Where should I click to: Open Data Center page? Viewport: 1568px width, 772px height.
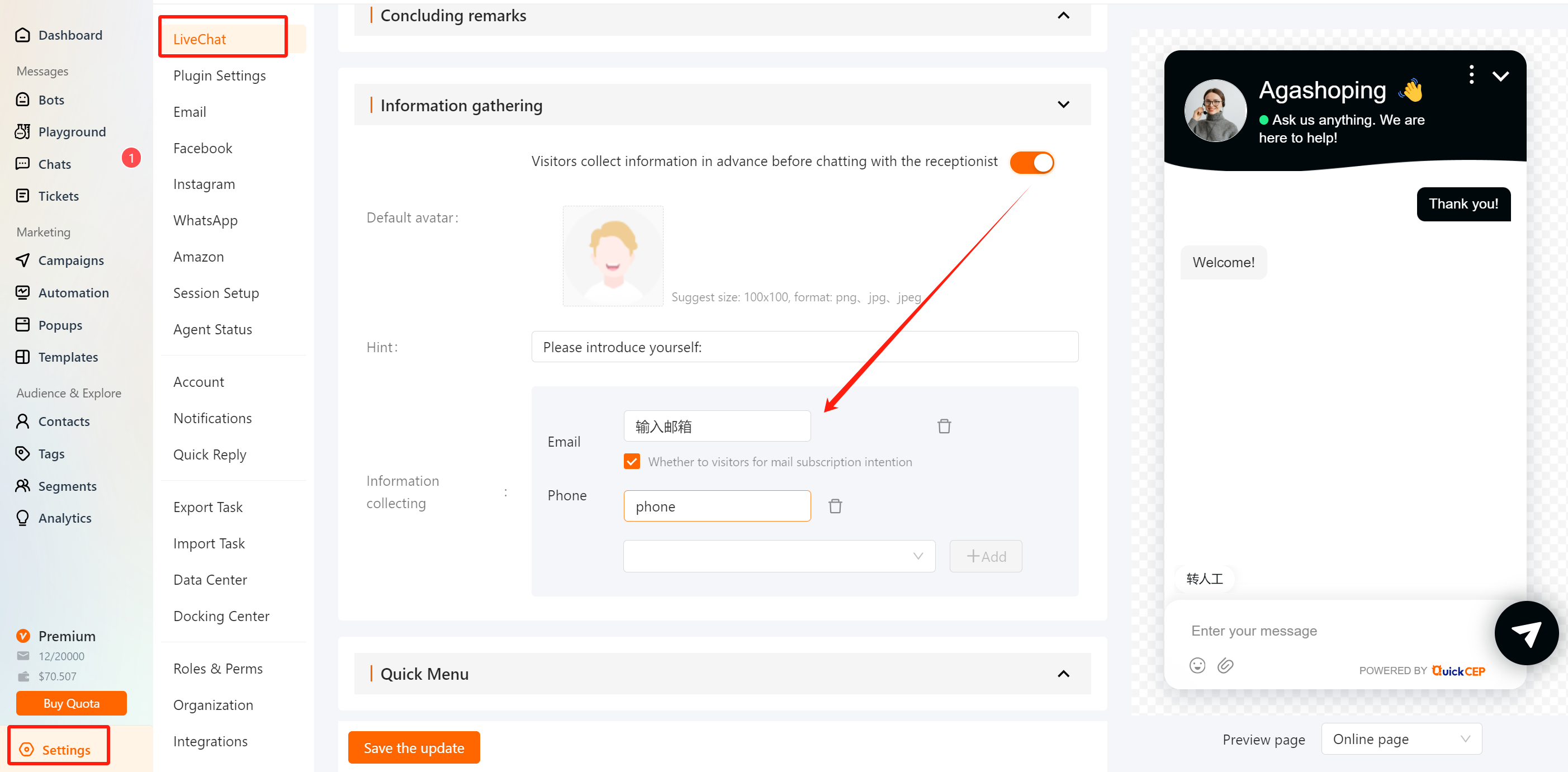point(210,580)
